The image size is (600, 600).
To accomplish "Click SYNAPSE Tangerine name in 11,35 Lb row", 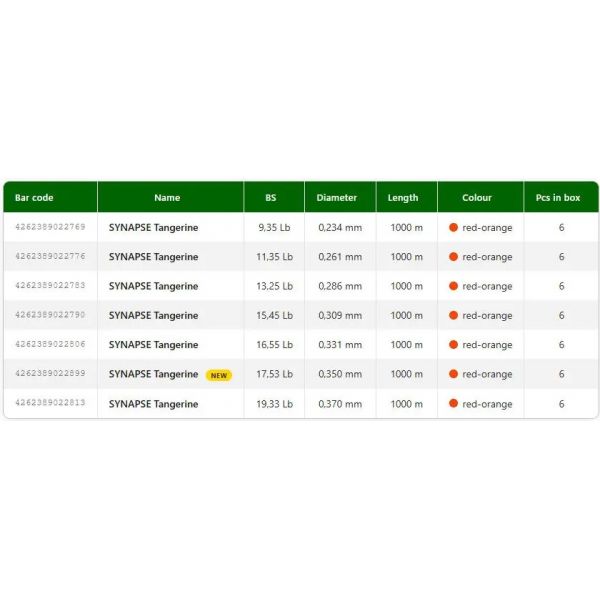I will pyautogui.click(x=153, y=257).
